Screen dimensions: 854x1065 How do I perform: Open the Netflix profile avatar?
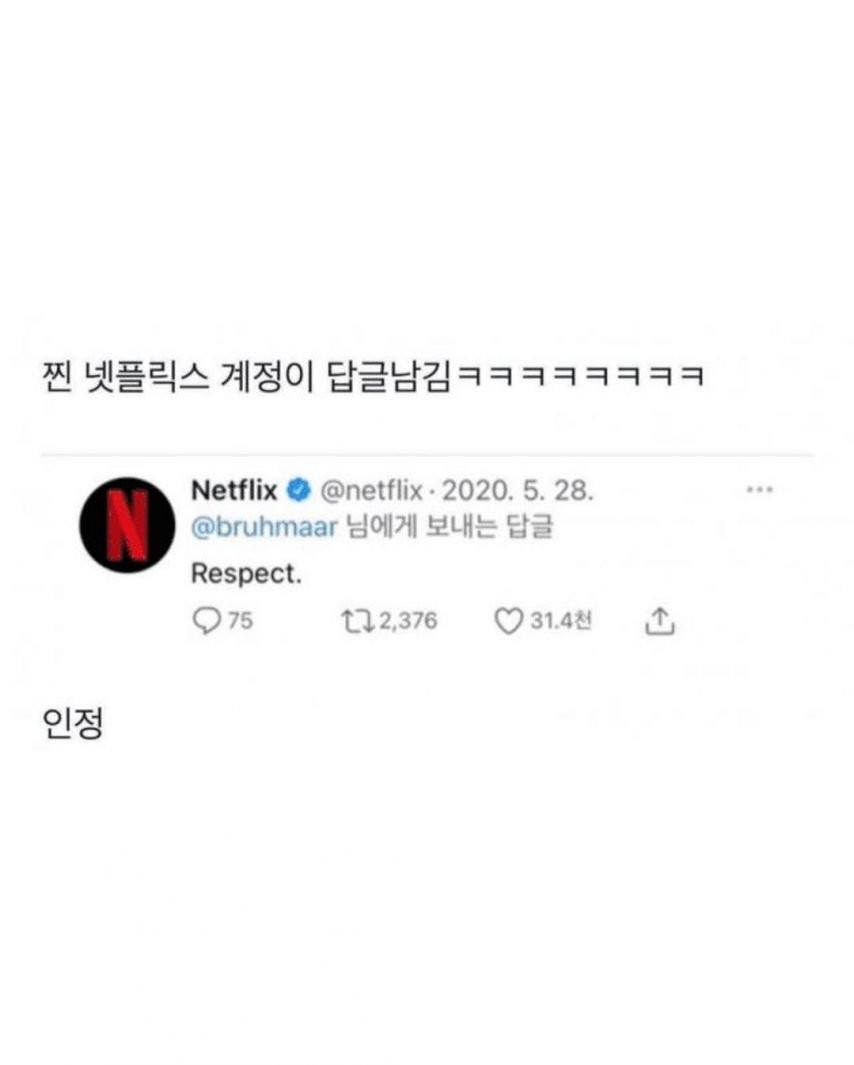(x=127, y=525)
